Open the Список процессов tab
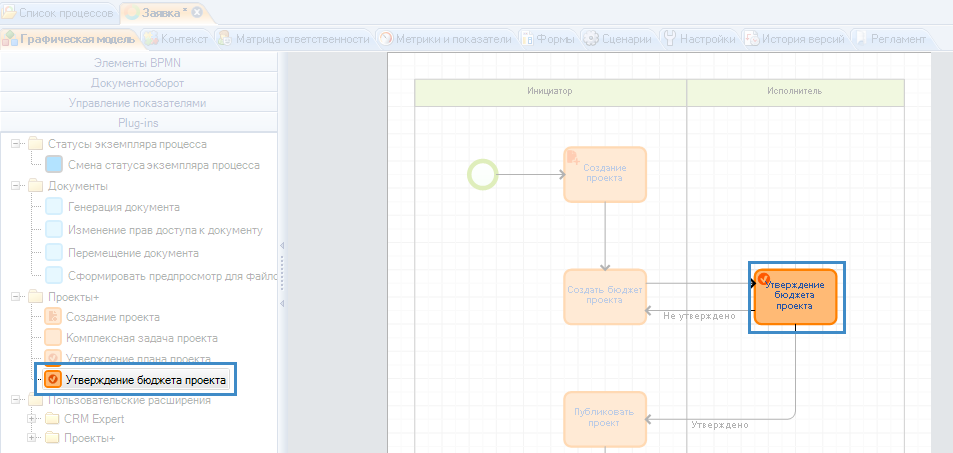This screenshot has height=453, width=953. tap(58, 13)
